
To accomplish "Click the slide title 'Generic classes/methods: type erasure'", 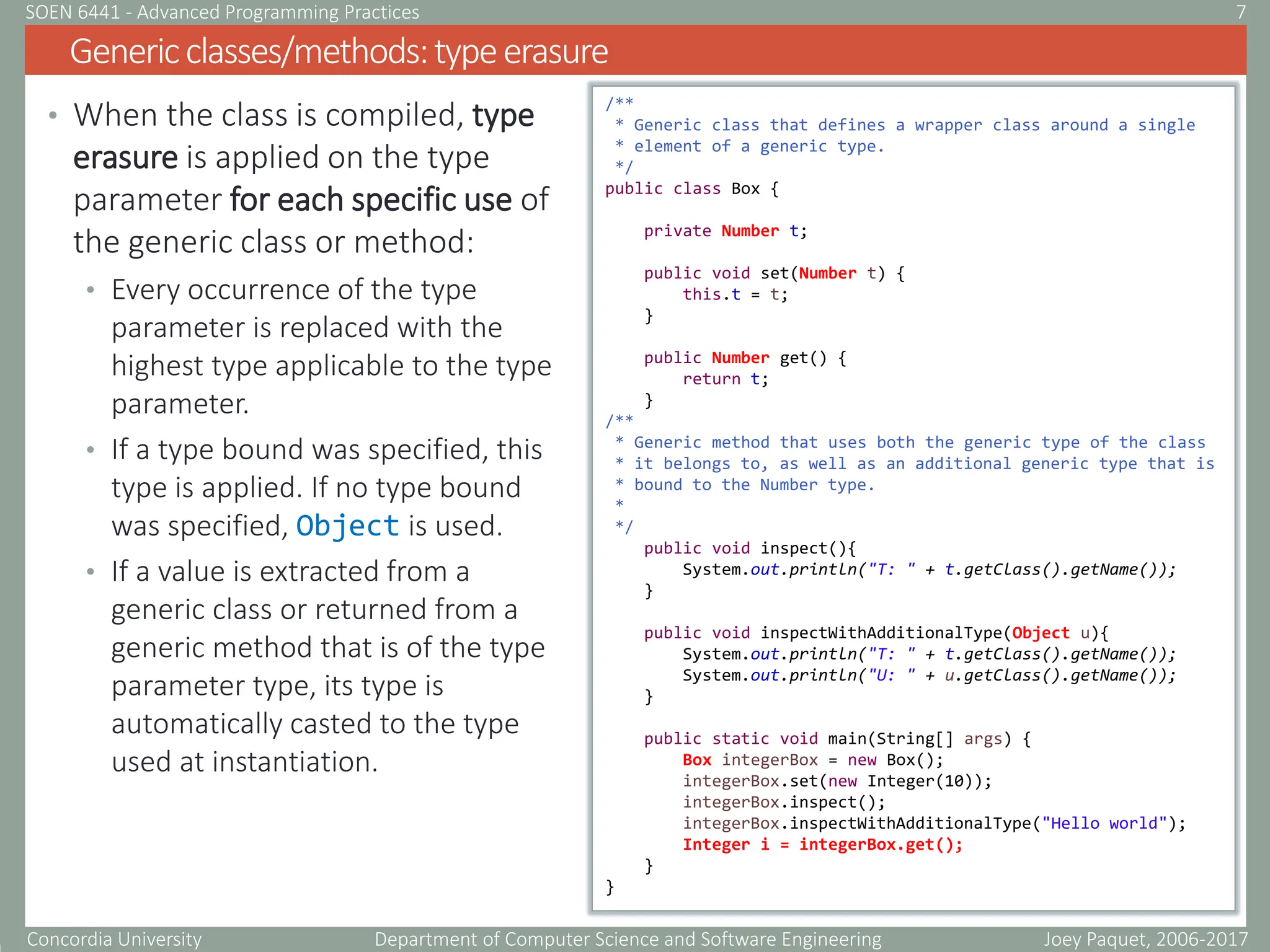I will 339,51.
